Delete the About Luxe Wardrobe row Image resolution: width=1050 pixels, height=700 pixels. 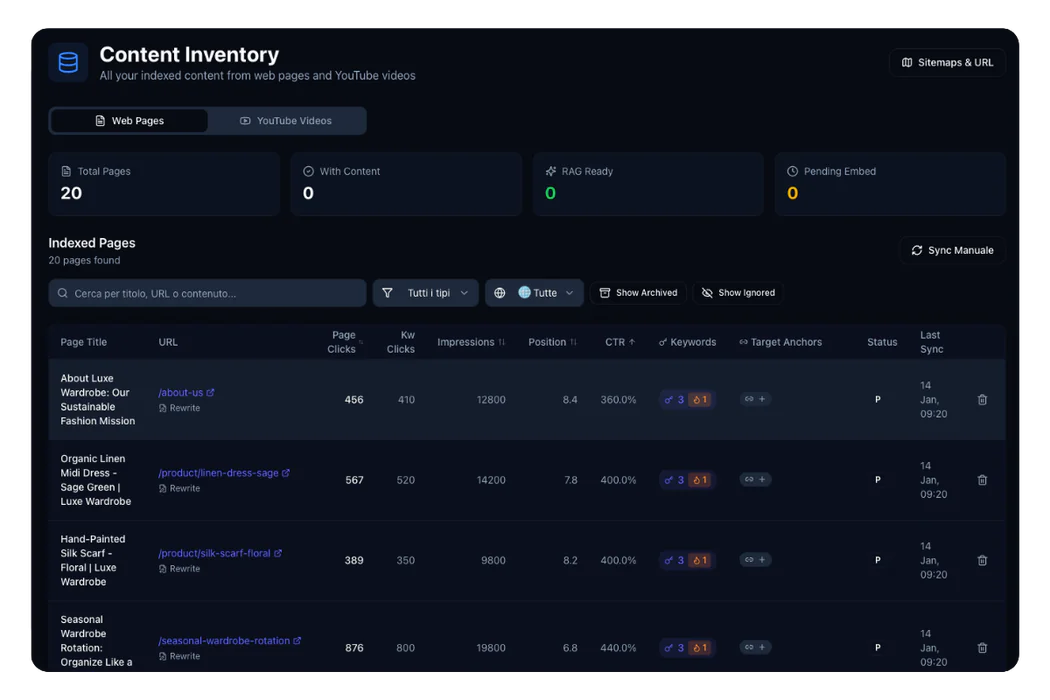coord(982,400)
